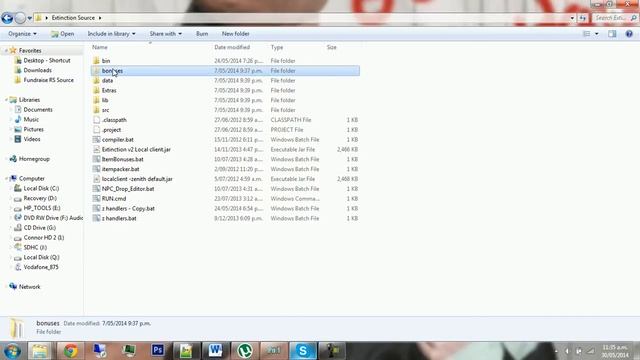Screen dimensions: 640x360
Task: Select the NPC_Drop_Editor.bat file icon
Action: pyautogui.click(x=96, y=189)
